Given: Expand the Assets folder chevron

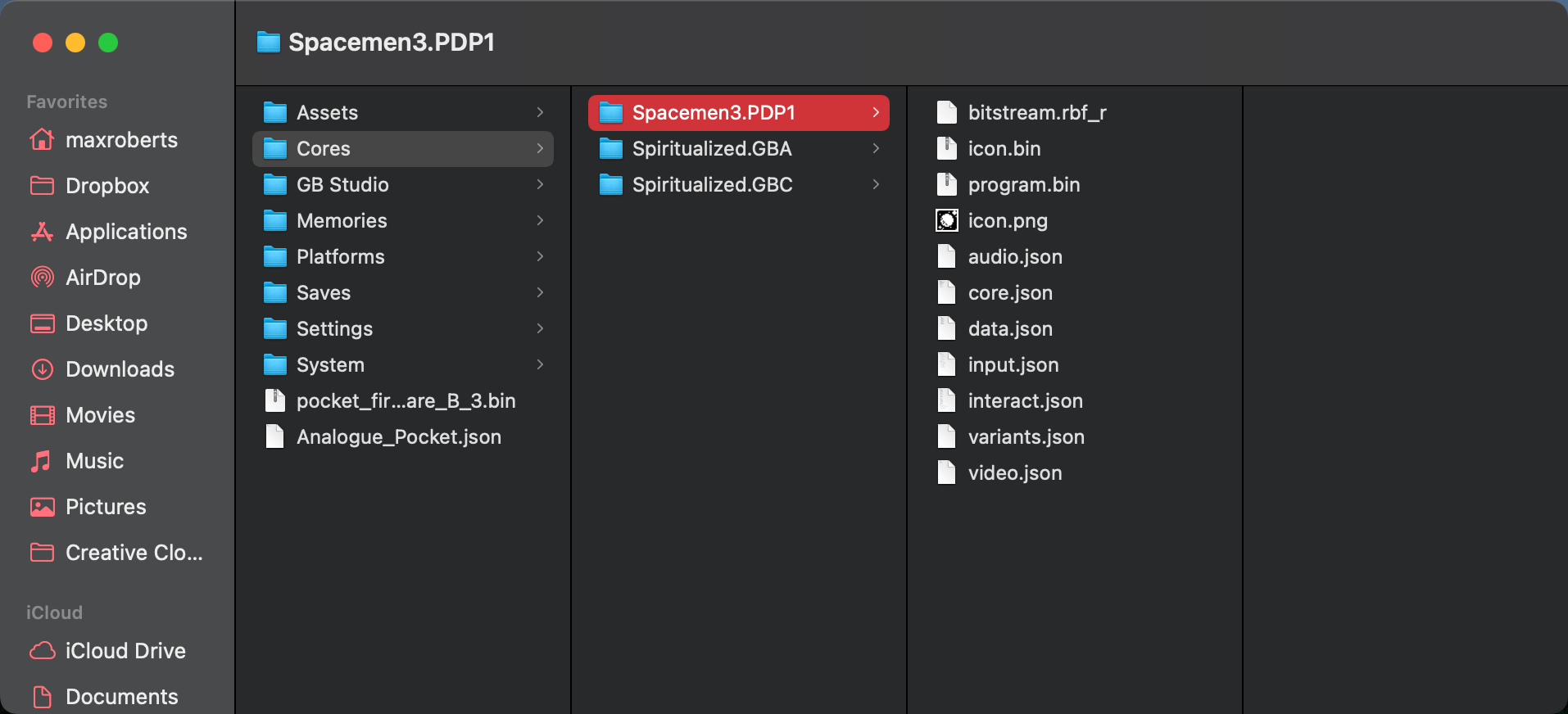Looking at the screenshot, I should pyautogui.click(x=540, y=113).
